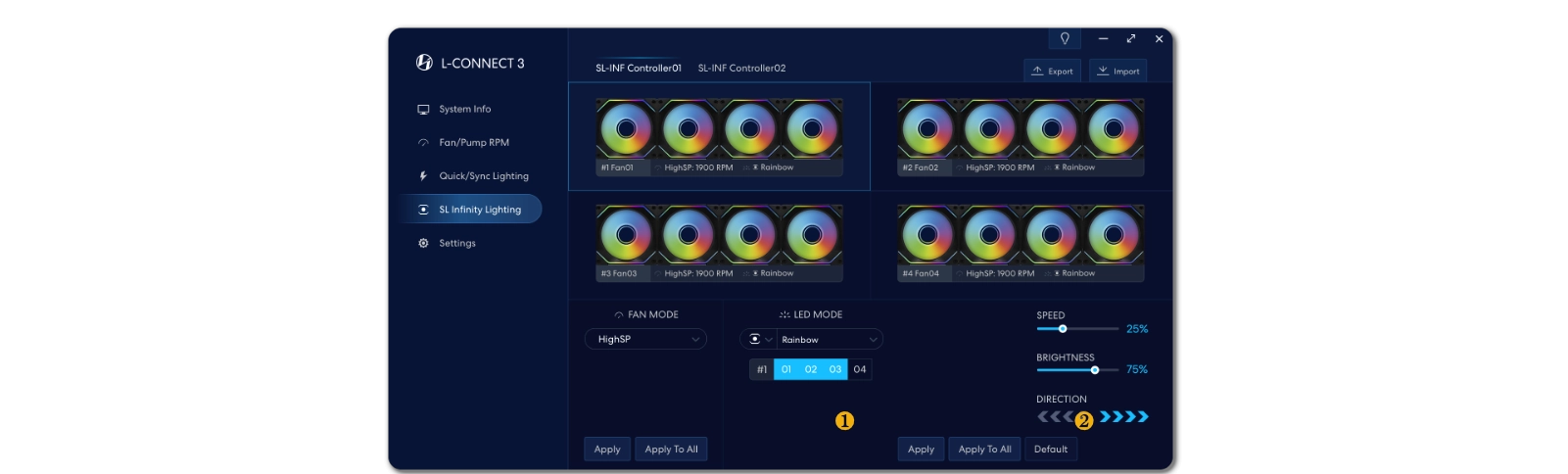This screenshot has height=474, width=1568.
Task: Open the Fan/Pump RPM page
Action: click(x=473, y=143)
